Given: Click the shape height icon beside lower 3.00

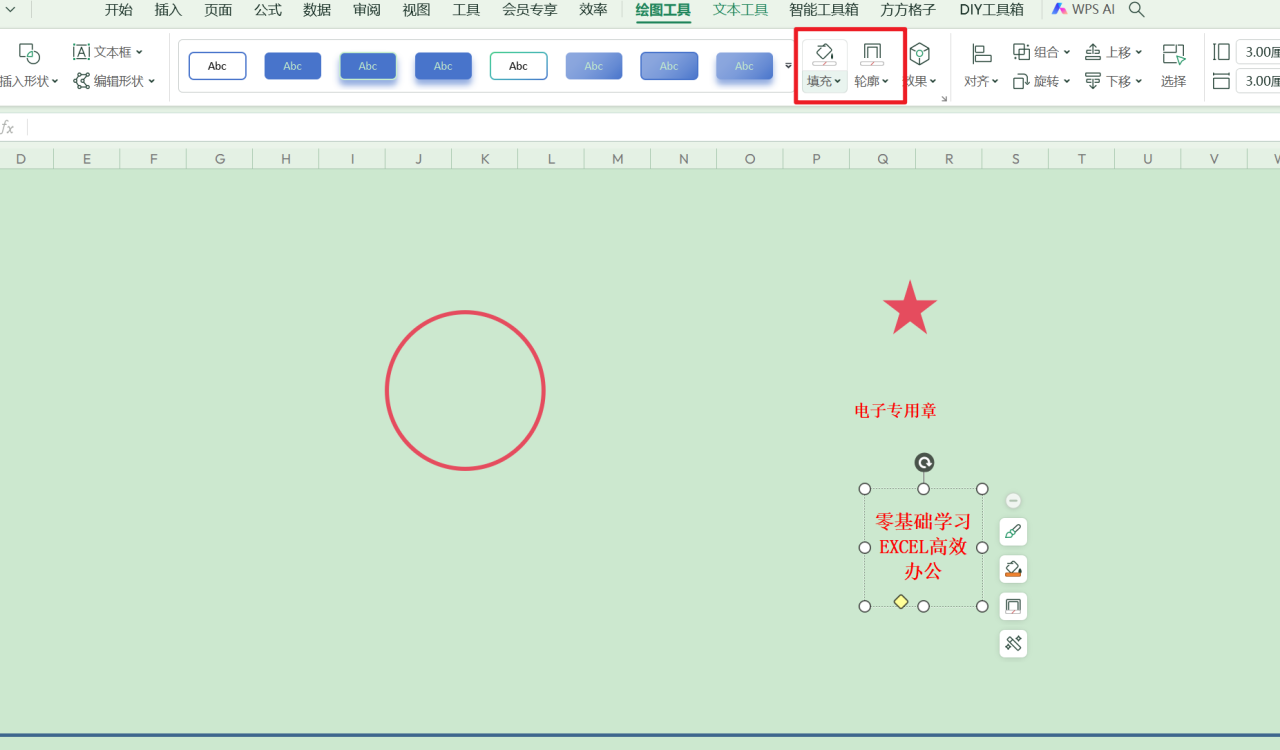Looking at the screenshot, I should [1221, 81].
